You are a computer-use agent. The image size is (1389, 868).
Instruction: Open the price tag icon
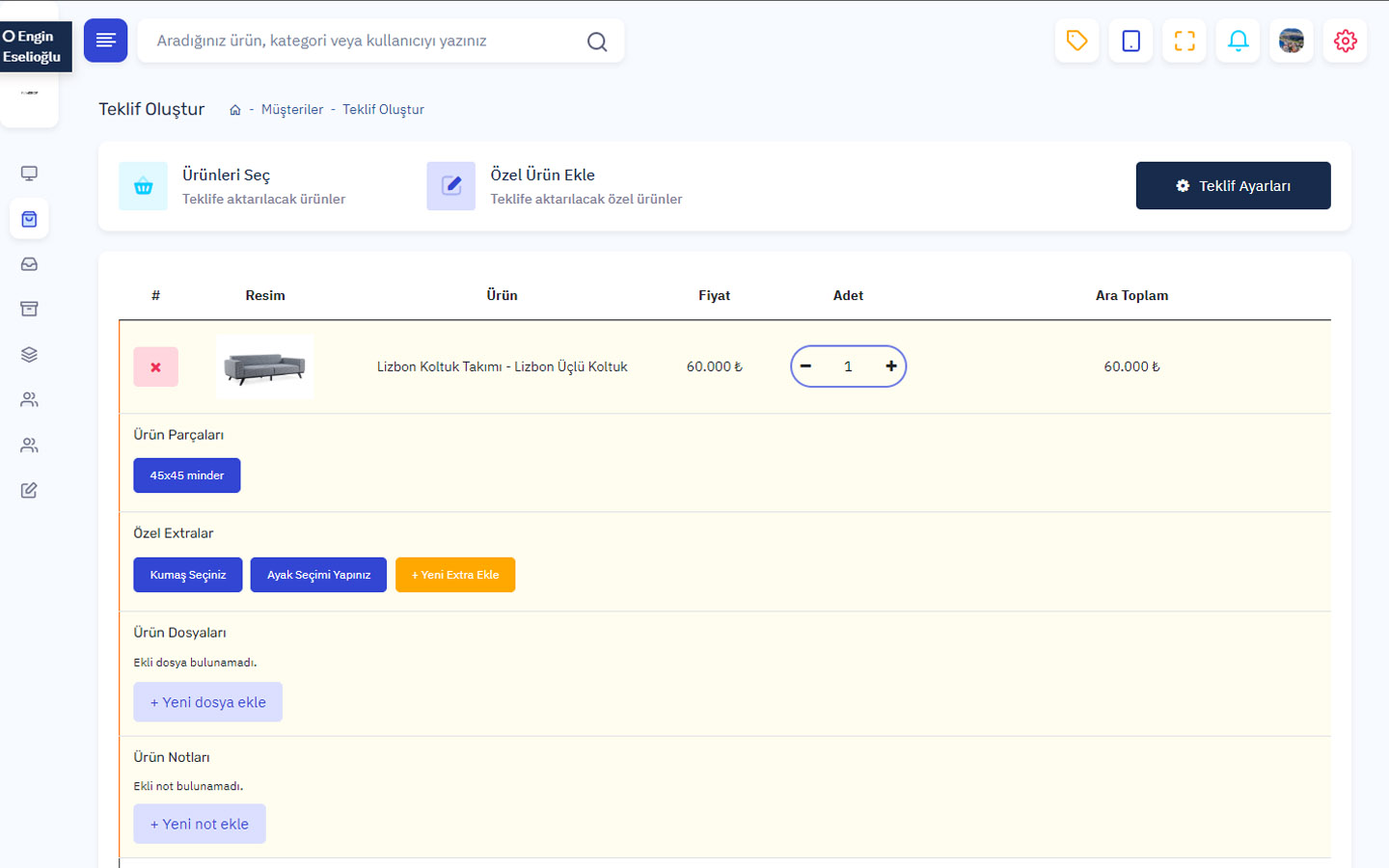coord(1076,41)
